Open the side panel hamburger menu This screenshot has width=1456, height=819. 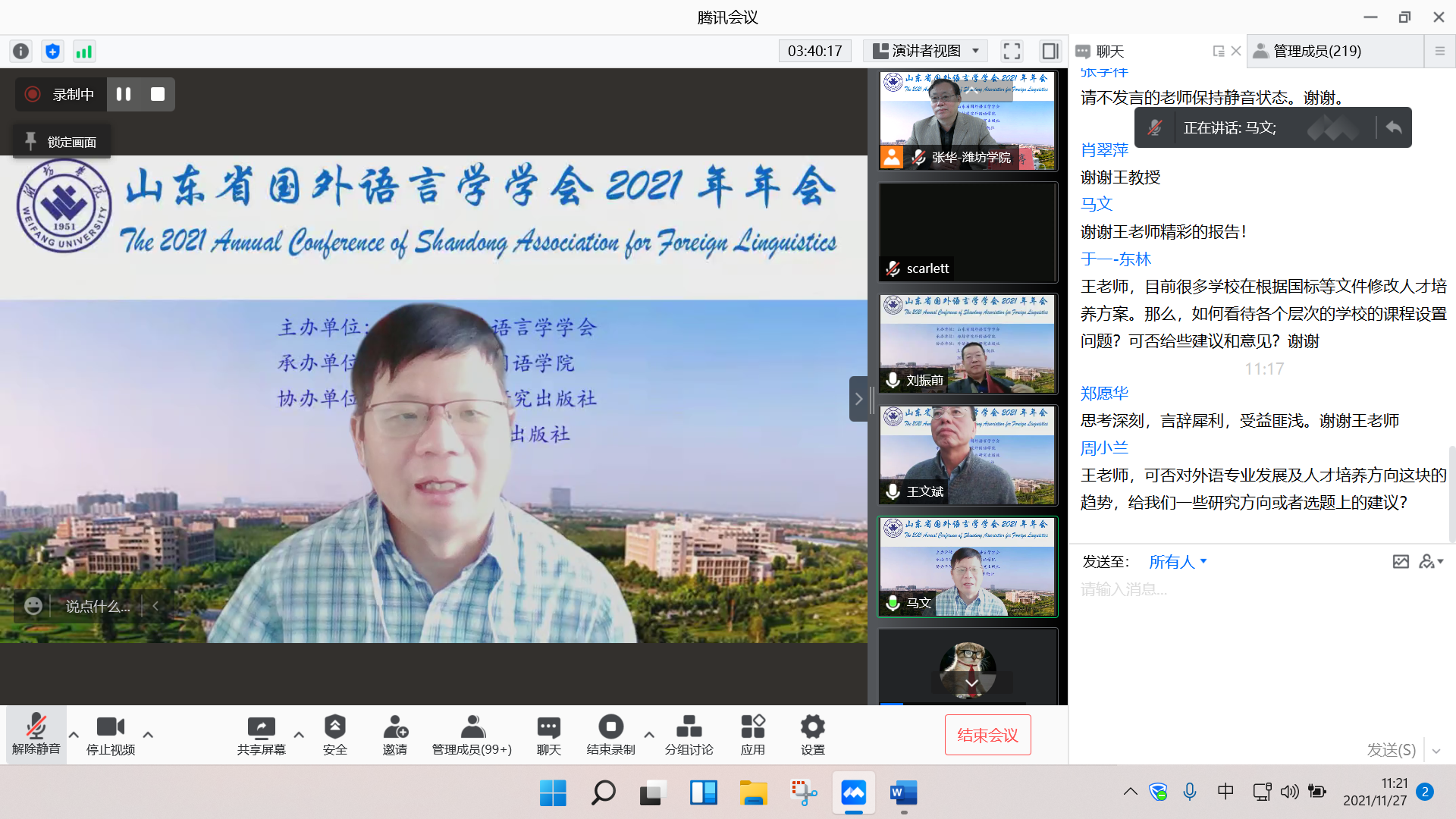(1439, 51)
